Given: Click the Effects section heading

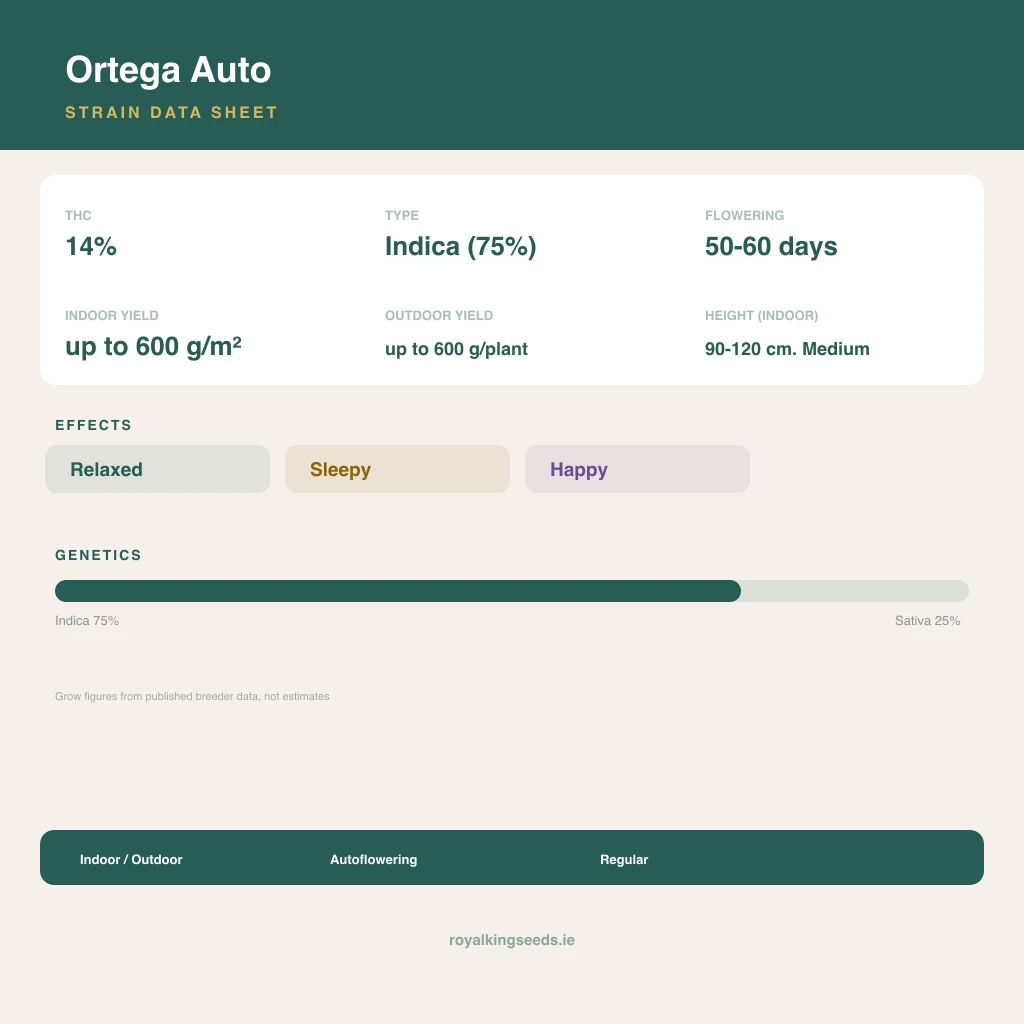Looking at the screenshot, I should tap(93, 425).
